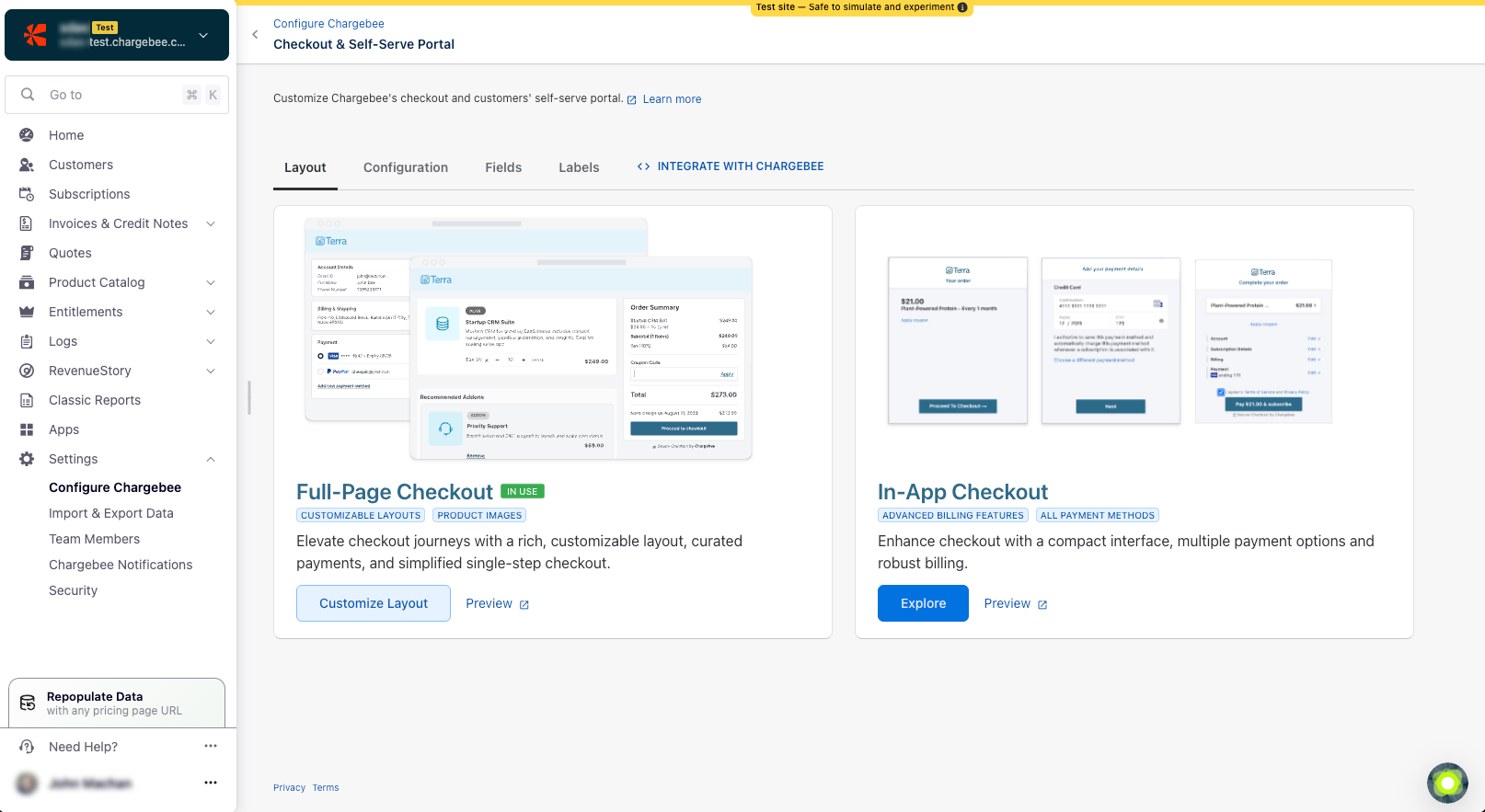The image size is (1485, 812).
Task: Click the Need Help question mark icon
Action: (x=27, y=747)
